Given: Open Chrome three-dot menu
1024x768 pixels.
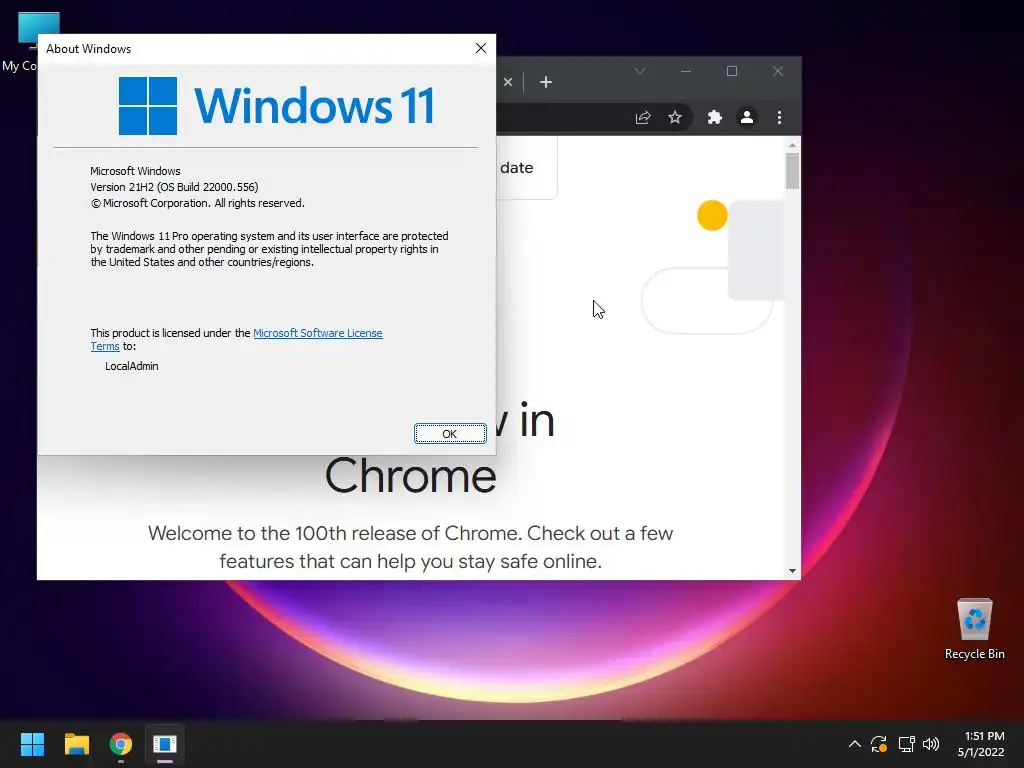Looking at the screenshot, I should 779,118.
